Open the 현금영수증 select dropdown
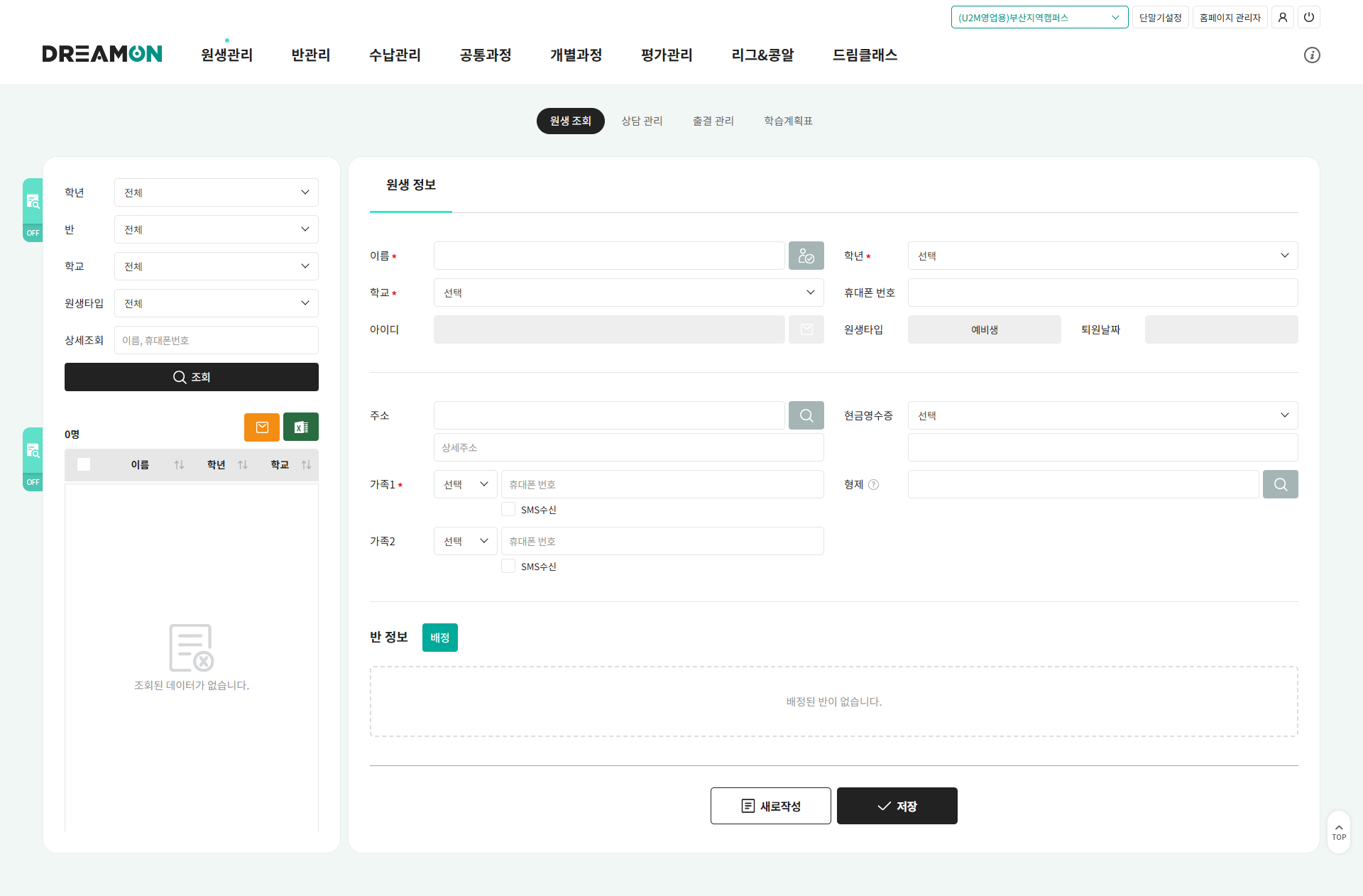Screen dimensions: 1363x896 pos(1103,415)
